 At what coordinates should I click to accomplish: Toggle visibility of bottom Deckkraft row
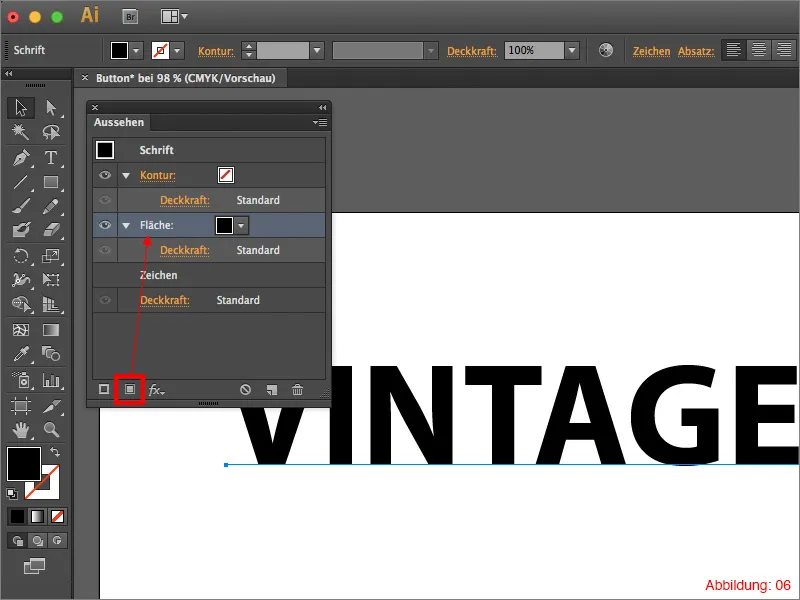click(105, 300)
